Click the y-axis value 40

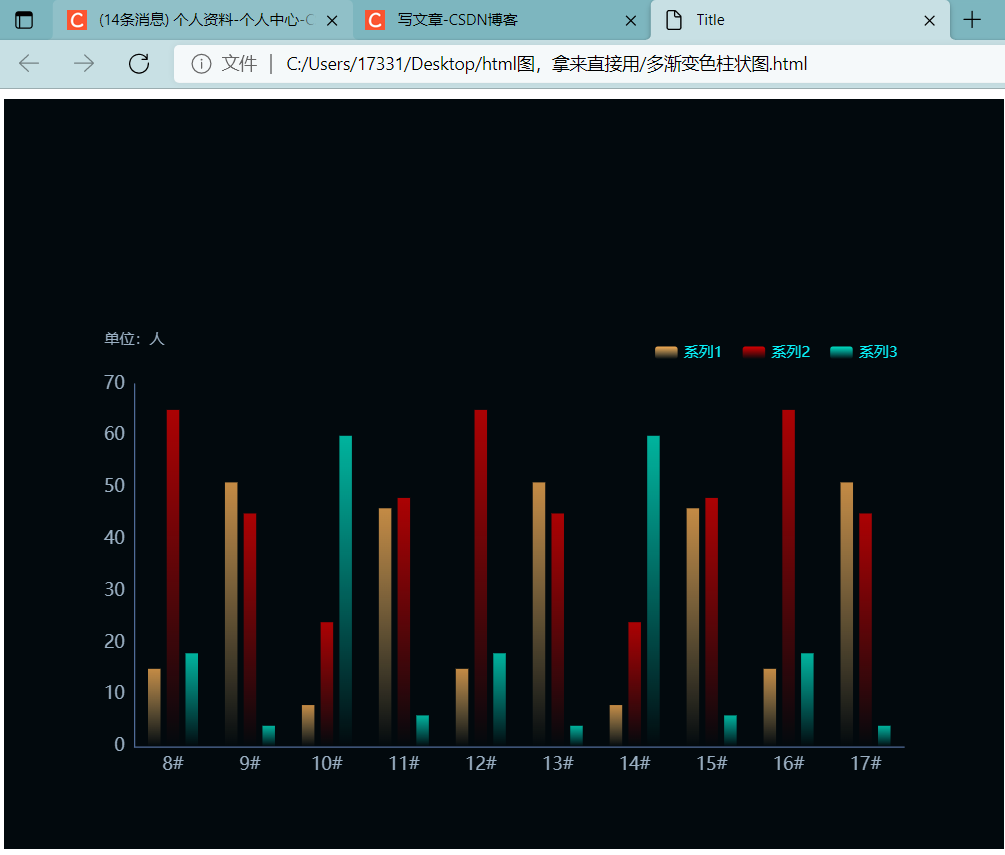tap(115, 537)
